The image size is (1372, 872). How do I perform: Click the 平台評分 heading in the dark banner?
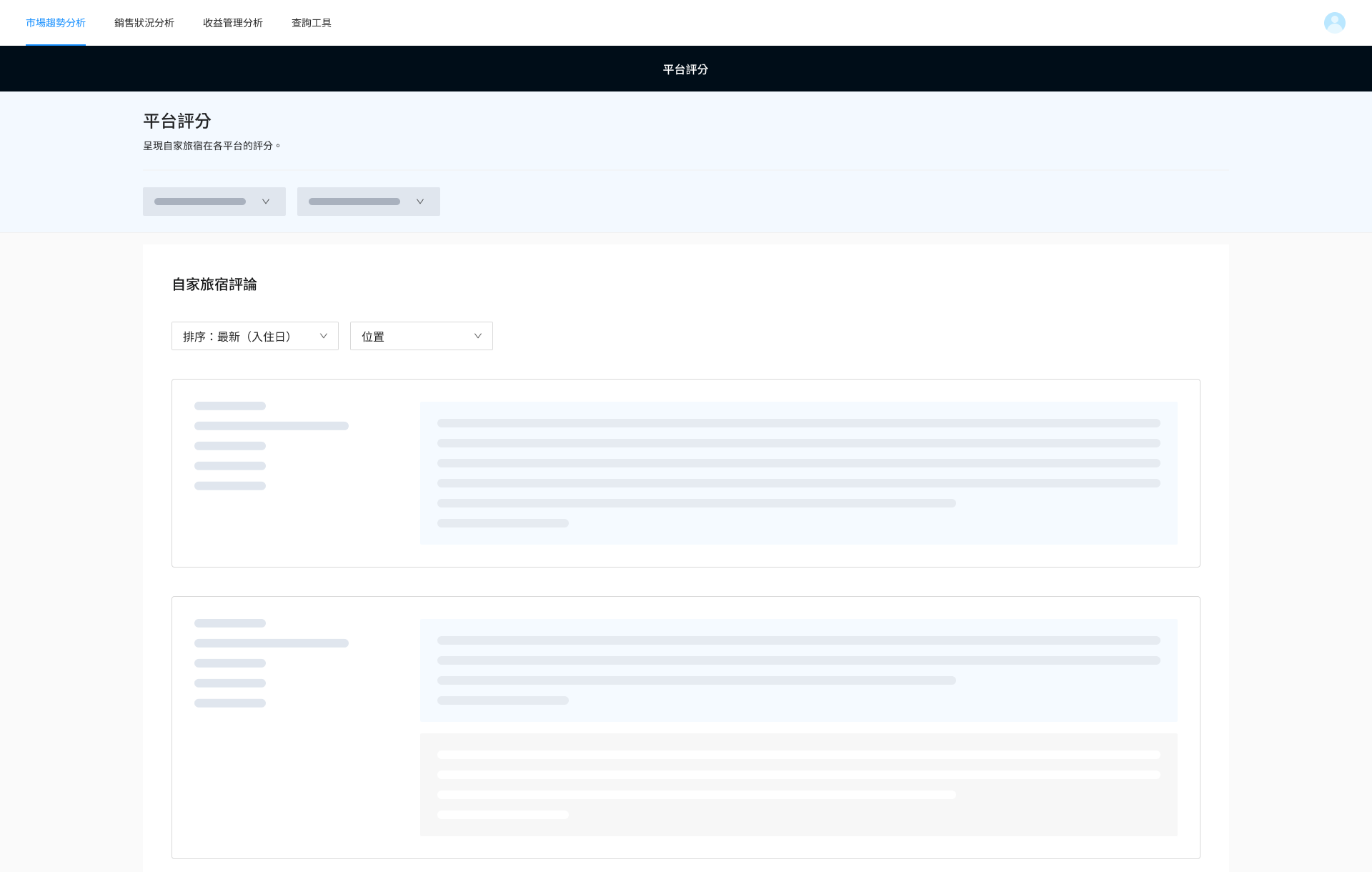[x=685, y=69]
